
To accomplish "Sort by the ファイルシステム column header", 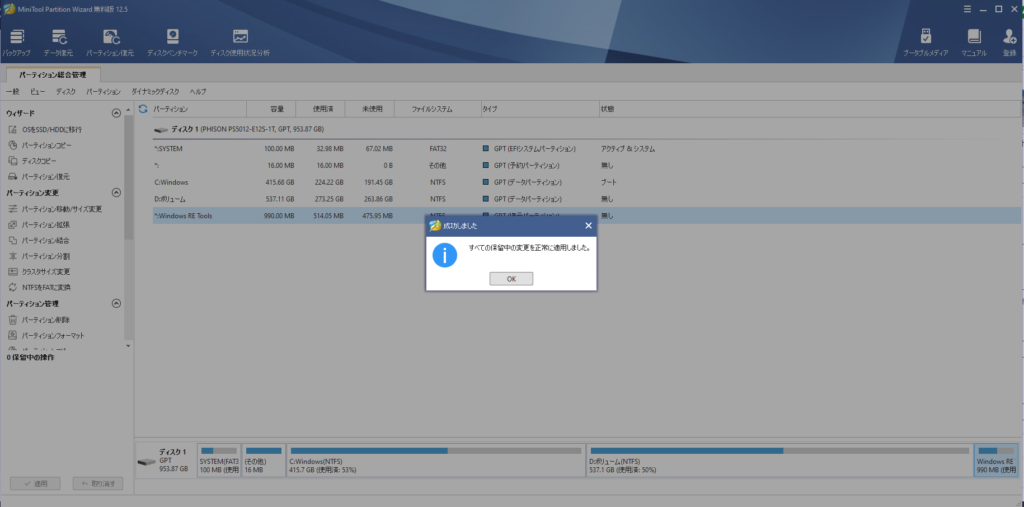I will coord(437,109).
